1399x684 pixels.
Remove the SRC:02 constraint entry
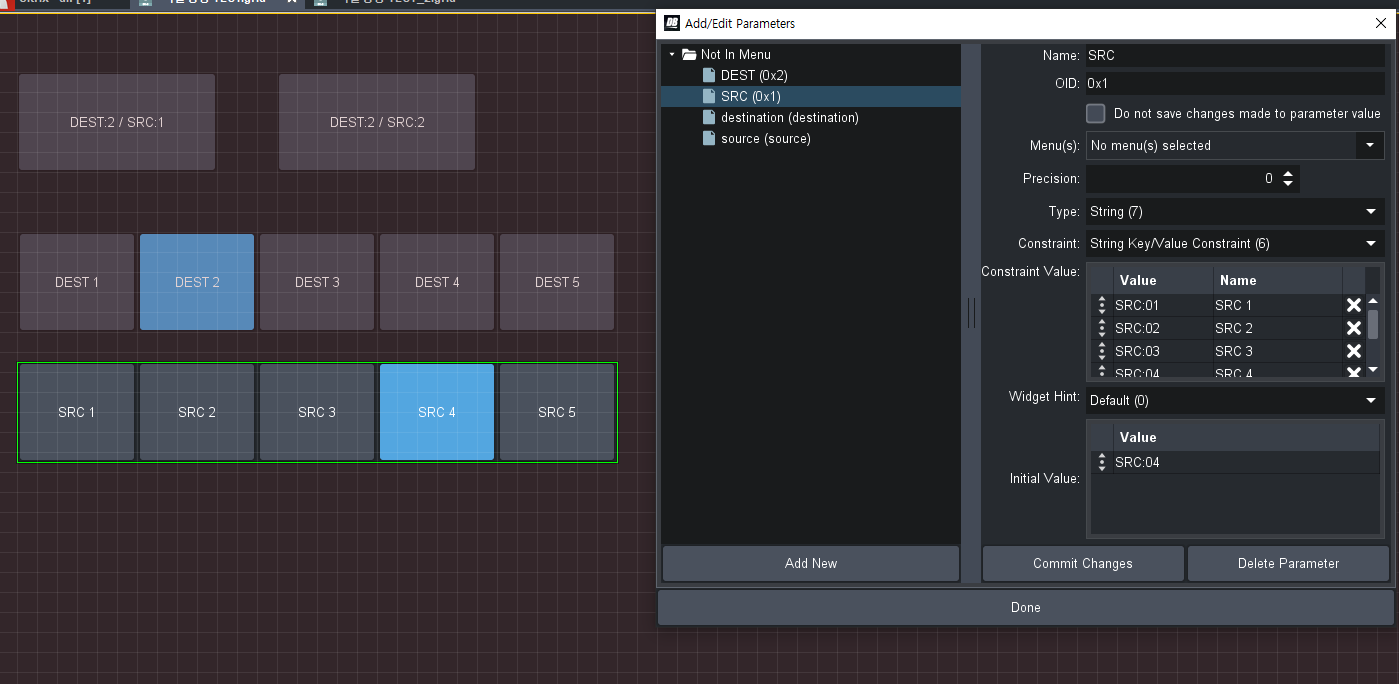(x=1353, y=328)
